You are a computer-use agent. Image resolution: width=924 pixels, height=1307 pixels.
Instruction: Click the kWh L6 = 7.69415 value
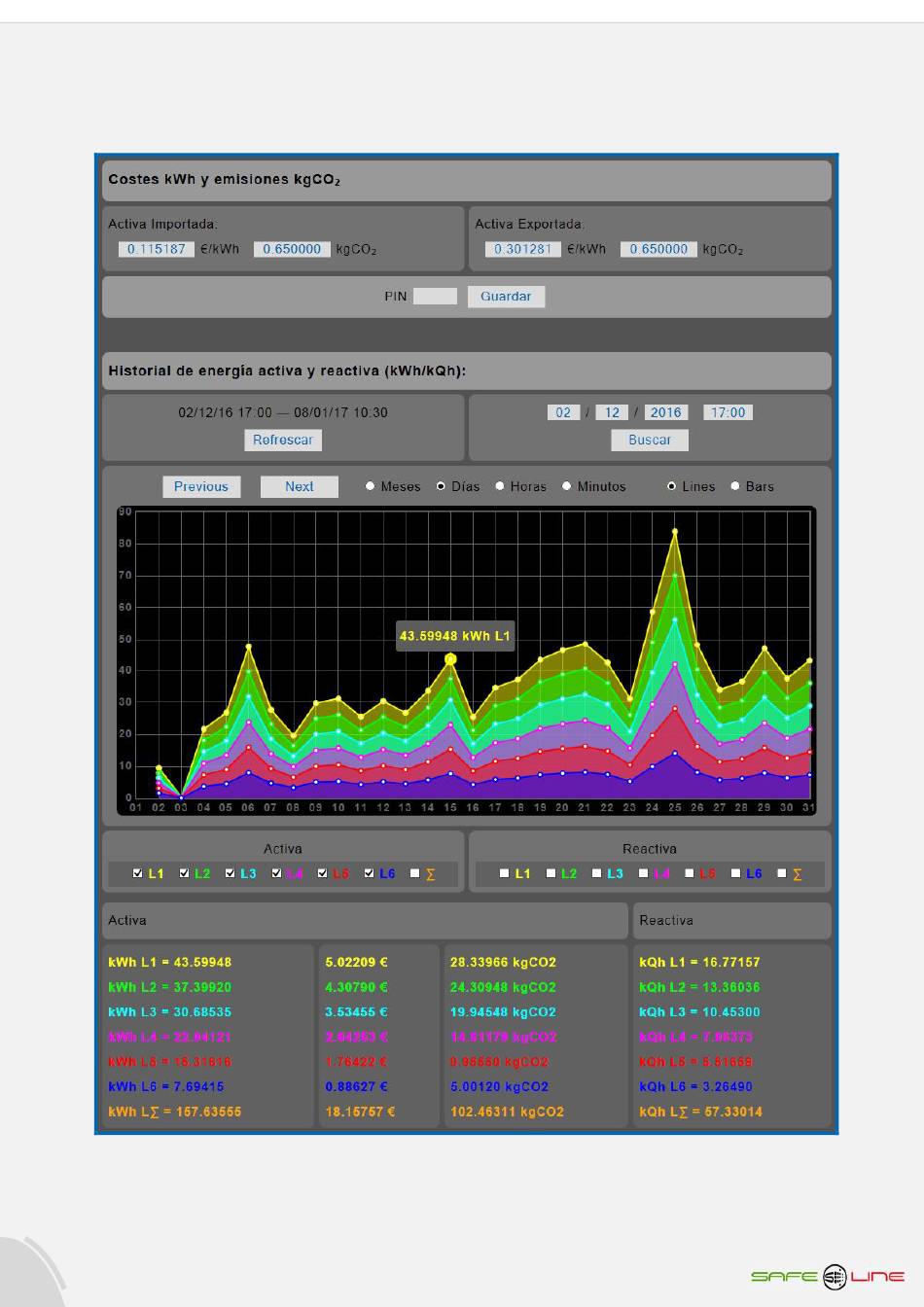pos(166,1086)
